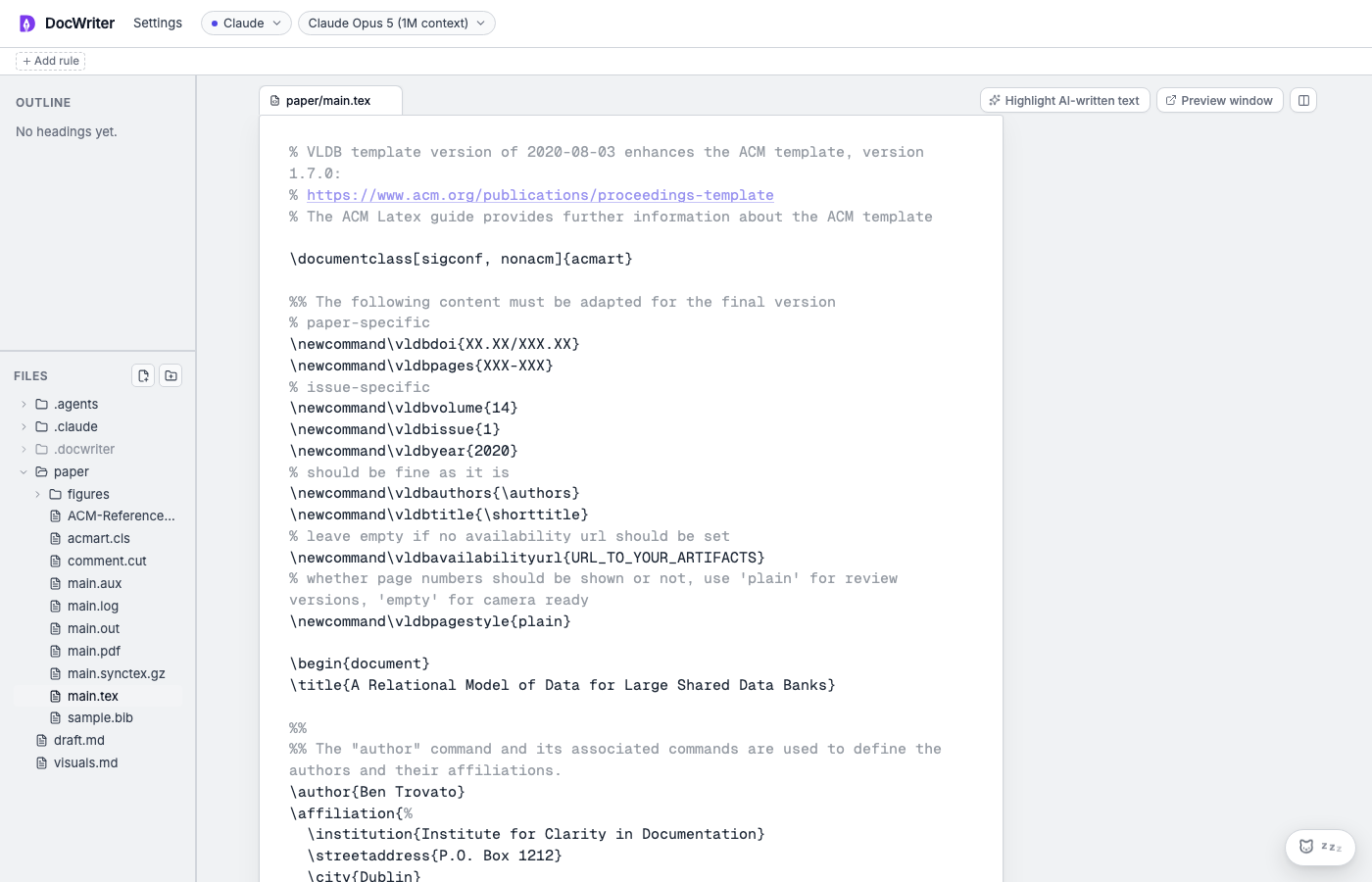
Task: Click the new folder icon in Files
Action: tap(171, 375)
